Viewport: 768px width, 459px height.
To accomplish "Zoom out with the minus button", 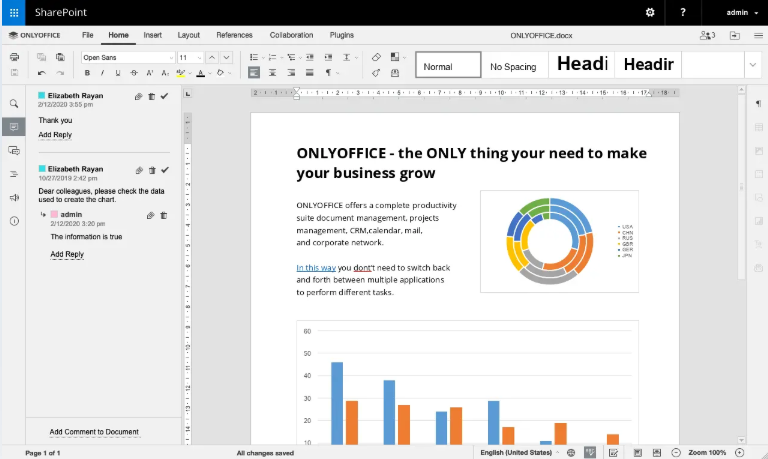I will [x=676, y=453].
